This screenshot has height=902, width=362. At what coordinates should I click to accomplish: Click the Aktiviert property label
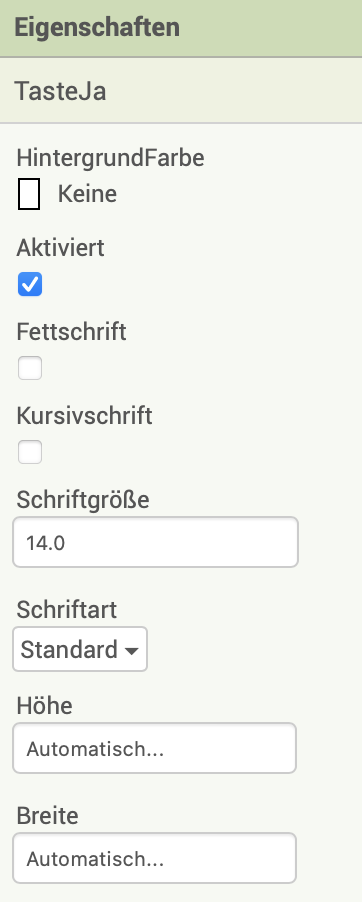(60, 248)
